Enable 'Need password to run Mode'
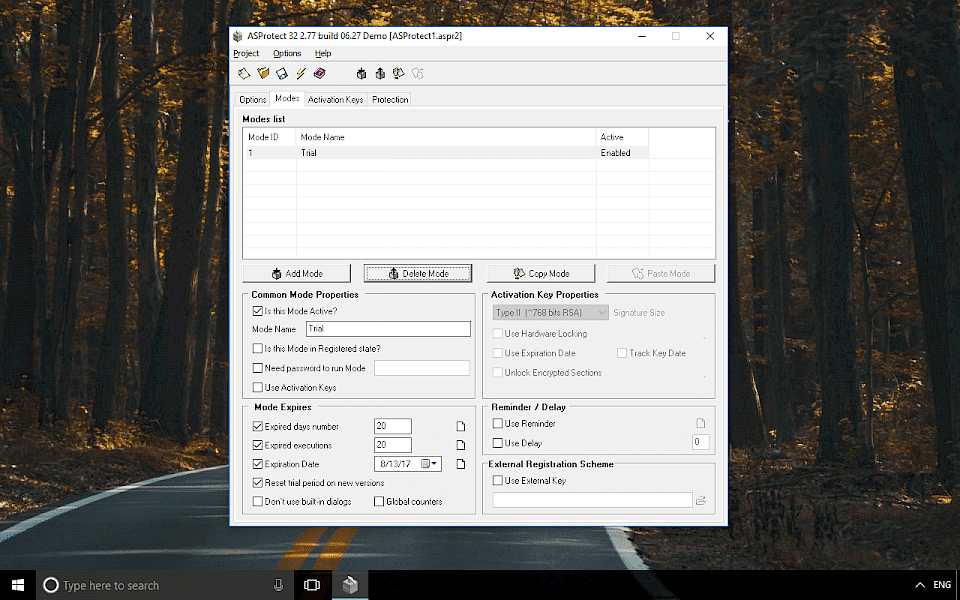 pyautogui.click(x=258, y=368)
